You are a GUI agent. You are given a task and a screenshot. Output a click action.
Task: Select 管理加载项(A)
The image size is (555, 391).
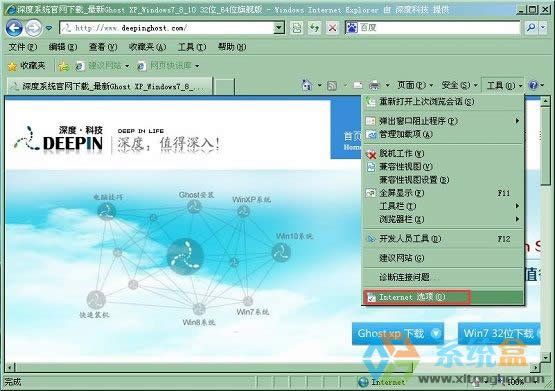point(444,134)
